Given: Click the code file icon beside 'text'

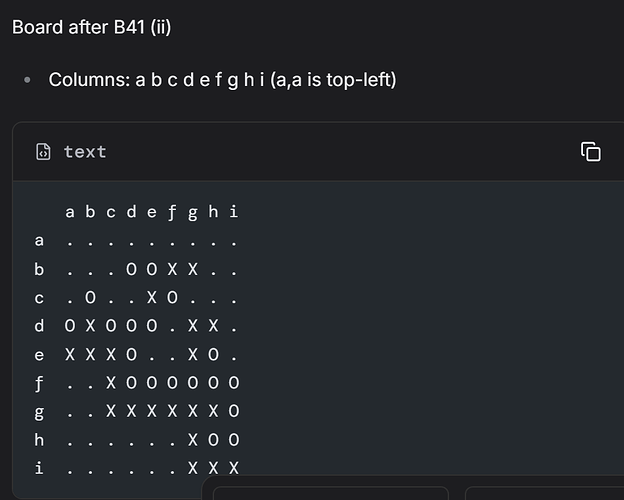Looking at the screenshot, I should pos(43,152).
